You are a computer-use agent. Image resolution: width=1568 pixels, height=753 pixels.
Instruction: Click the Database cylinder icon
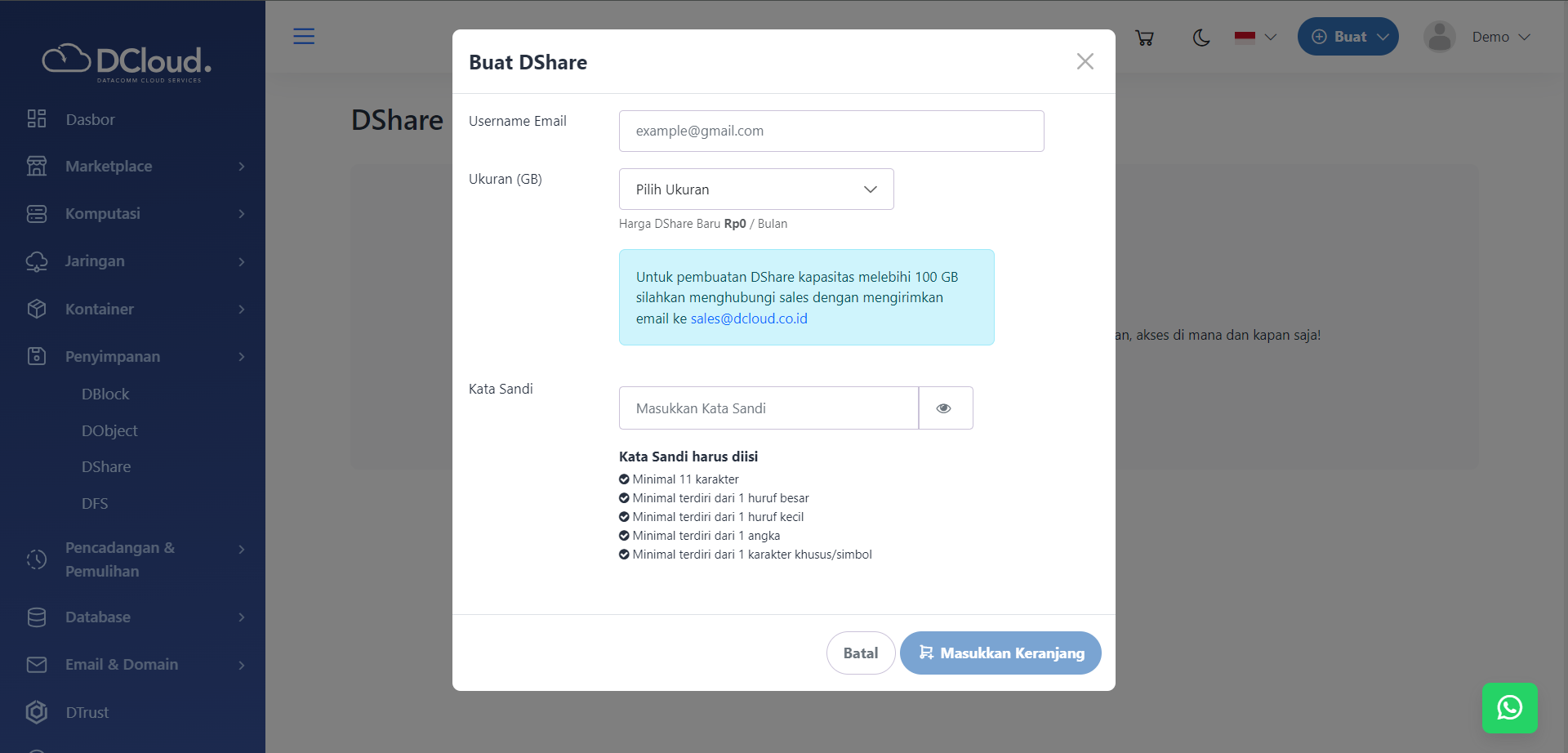point(37,617)
